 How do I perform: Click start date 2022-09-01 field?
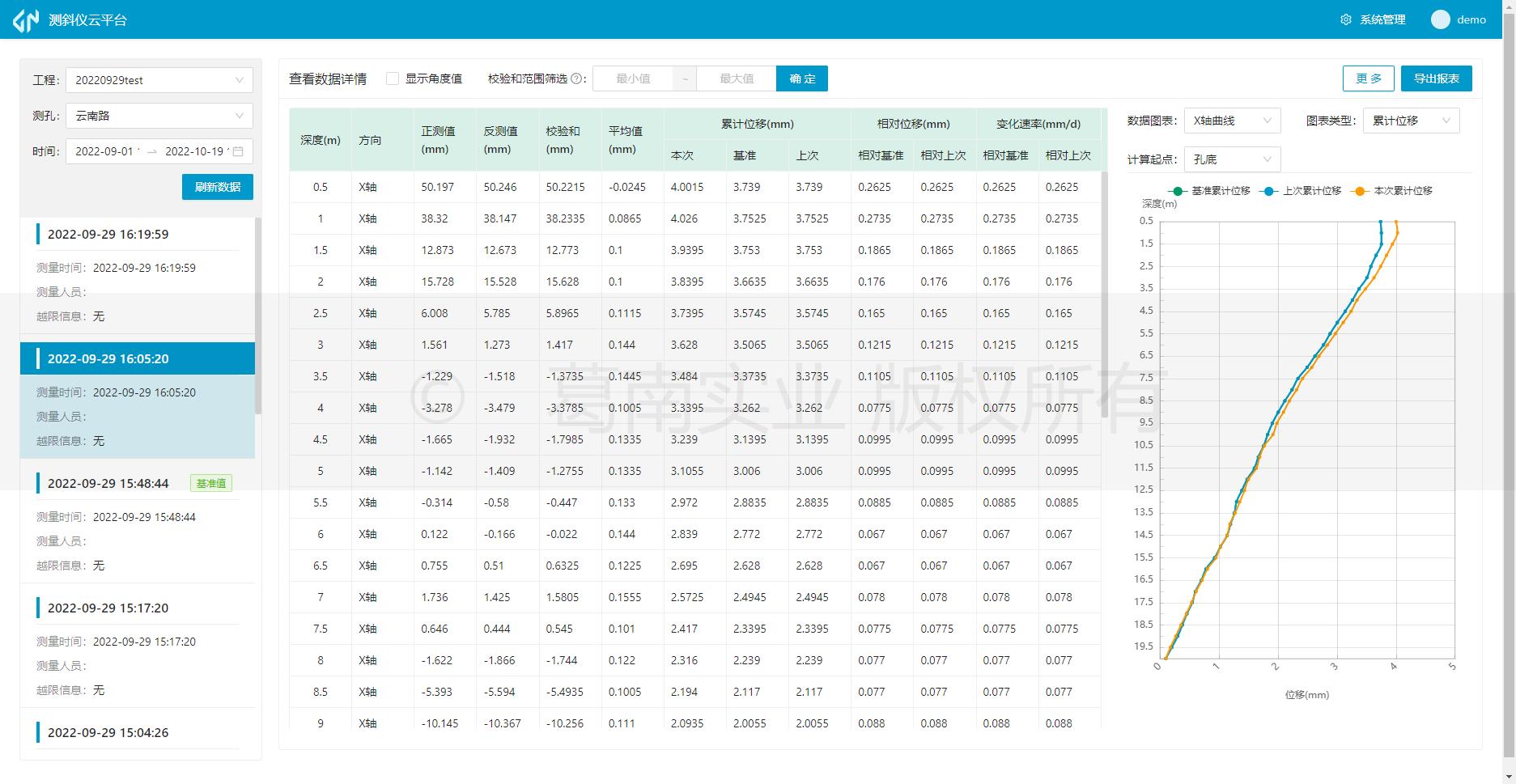coord(106,151)
